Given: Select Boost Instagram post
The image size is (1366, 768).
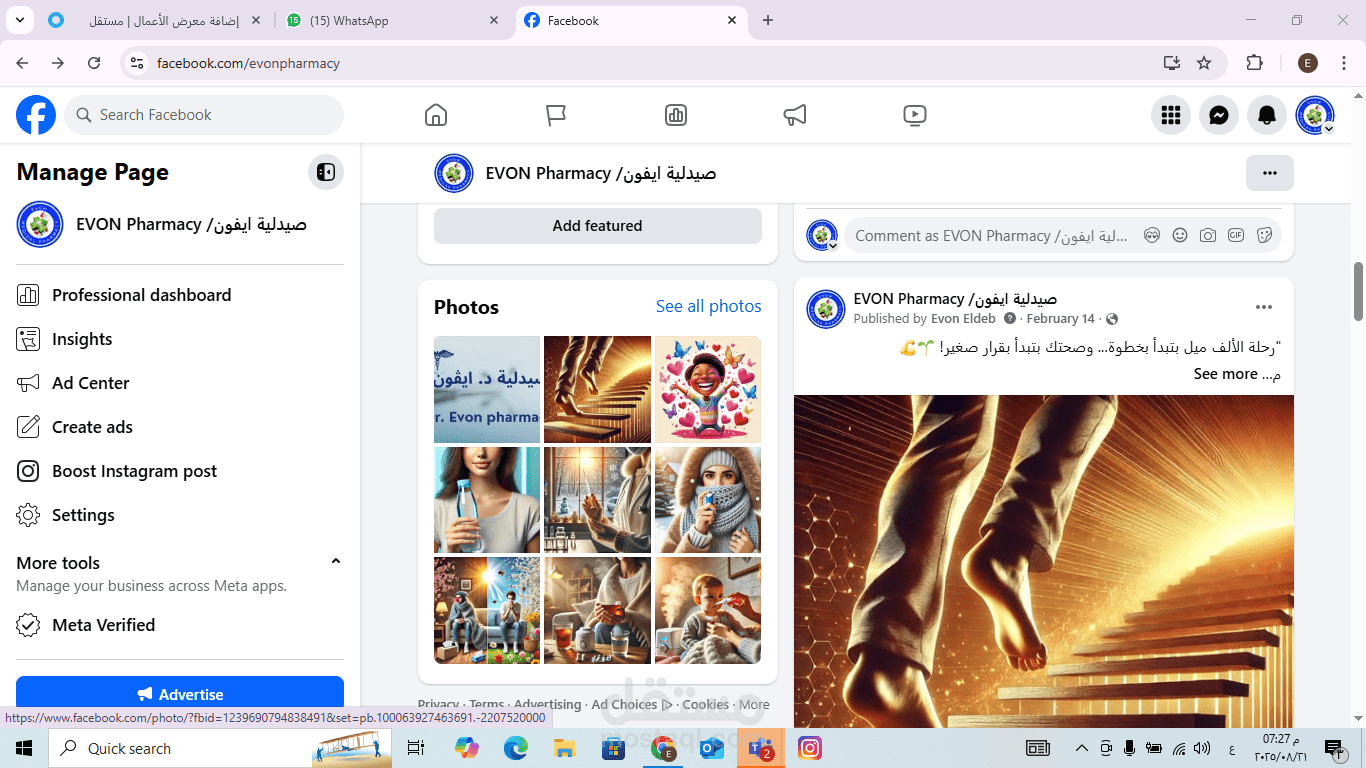Looking at the screenshot, I should (180, 471).
